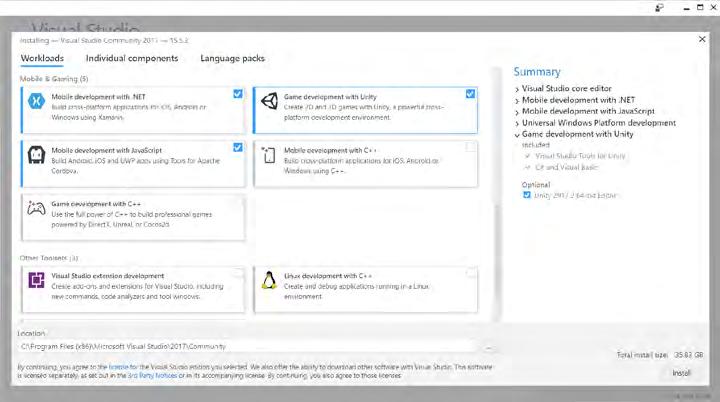Expand Universal Windows Platform development in Summary

tap(517, 124)
